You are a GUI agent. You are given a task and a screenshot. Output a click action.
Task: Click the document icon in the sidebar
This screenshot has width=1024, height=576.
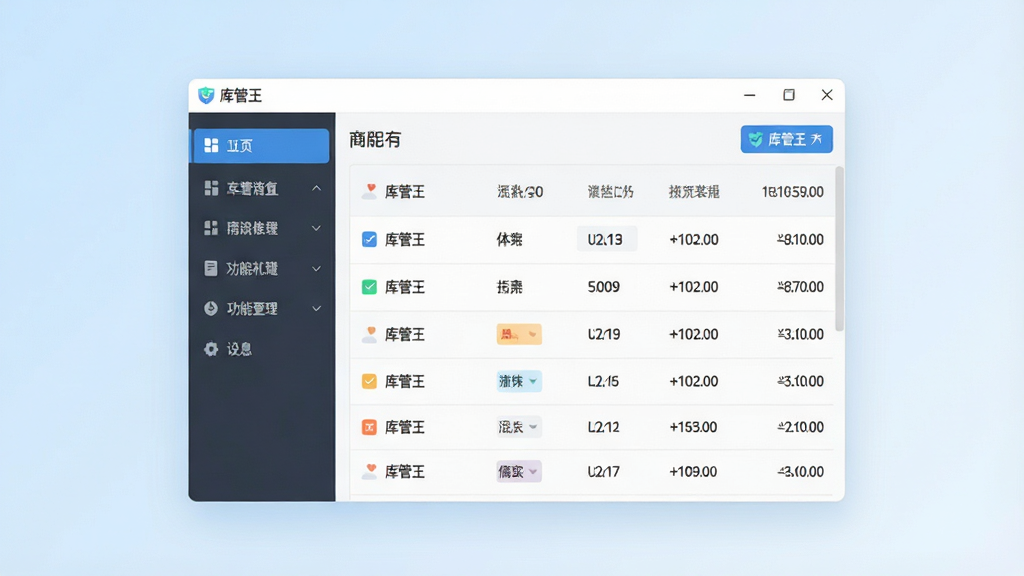pyautogui.click(x=210, y=268)
